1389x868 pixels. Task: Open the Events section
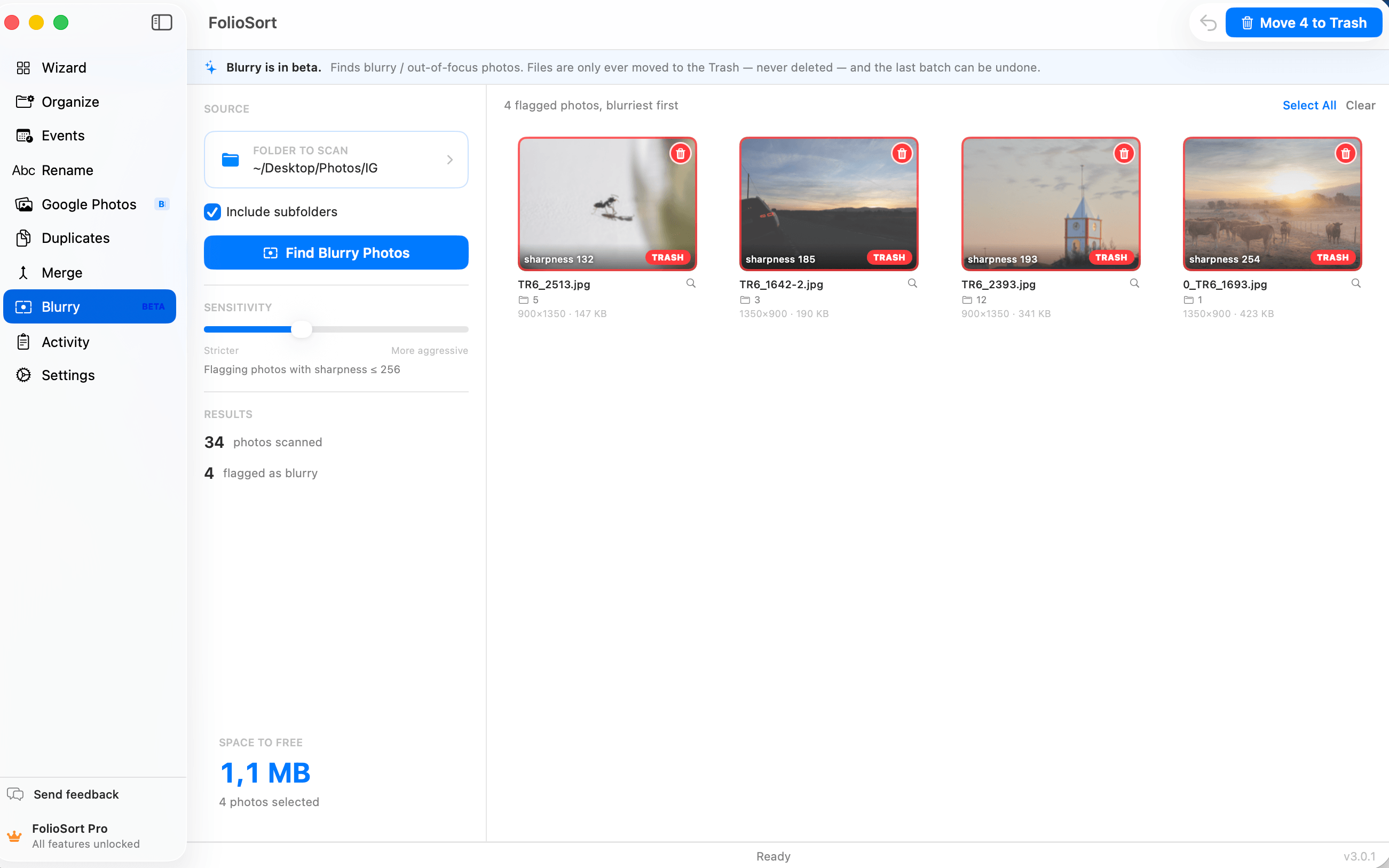(x=90, y=136)
